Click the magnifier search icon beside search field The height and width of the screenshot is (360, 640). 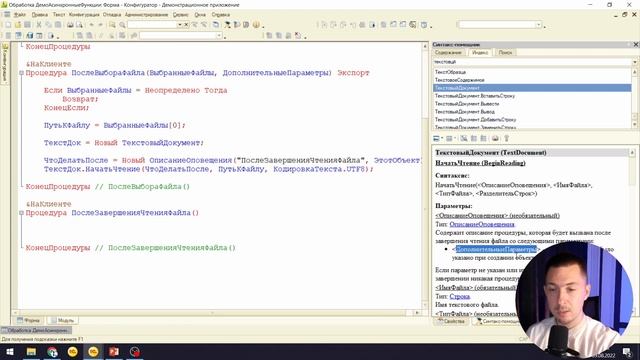122,25
